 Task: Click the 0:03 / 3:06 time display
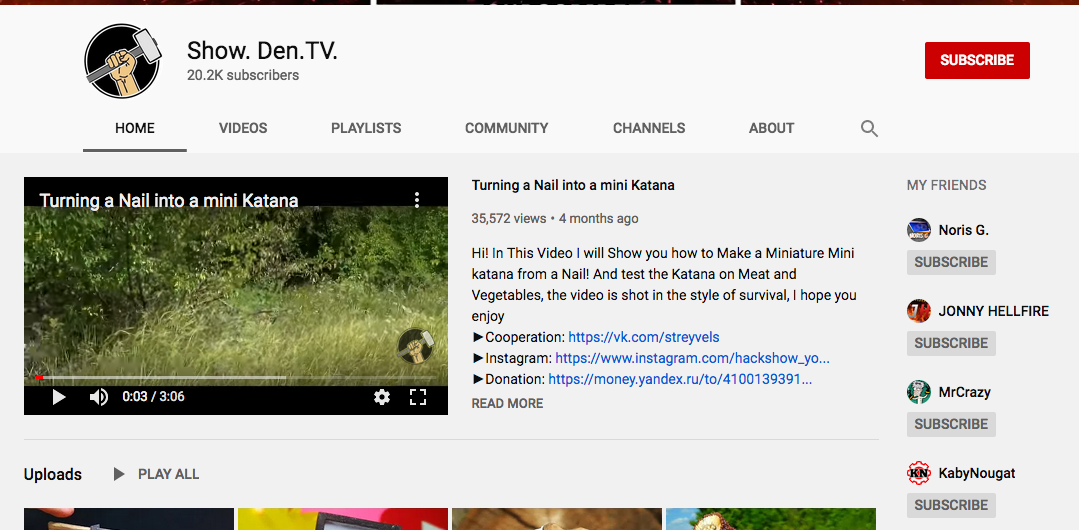coord(153,397)
